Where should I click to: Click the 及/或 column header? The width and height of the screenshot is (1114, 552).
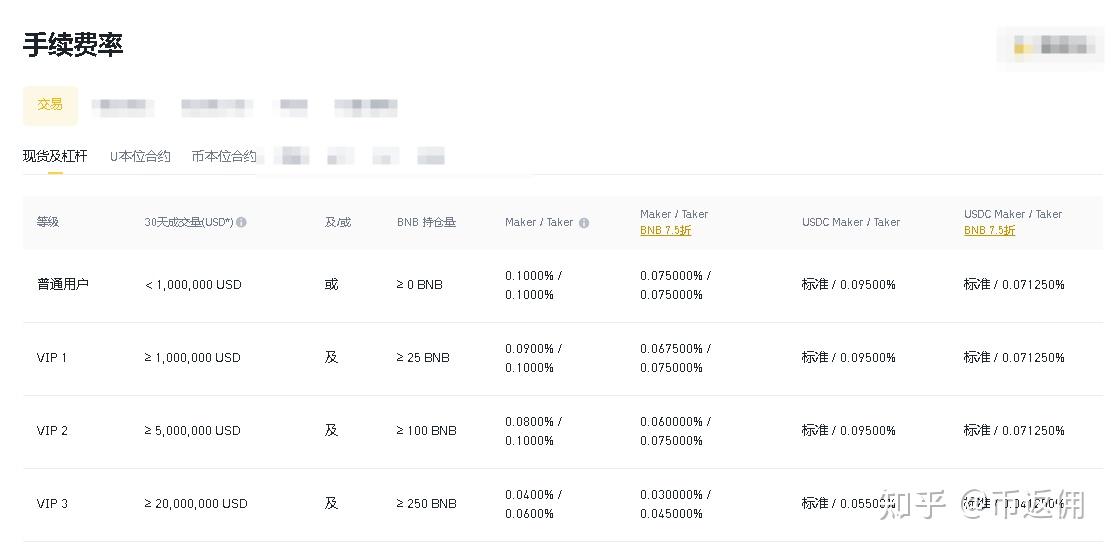click(x=338, y=222)
